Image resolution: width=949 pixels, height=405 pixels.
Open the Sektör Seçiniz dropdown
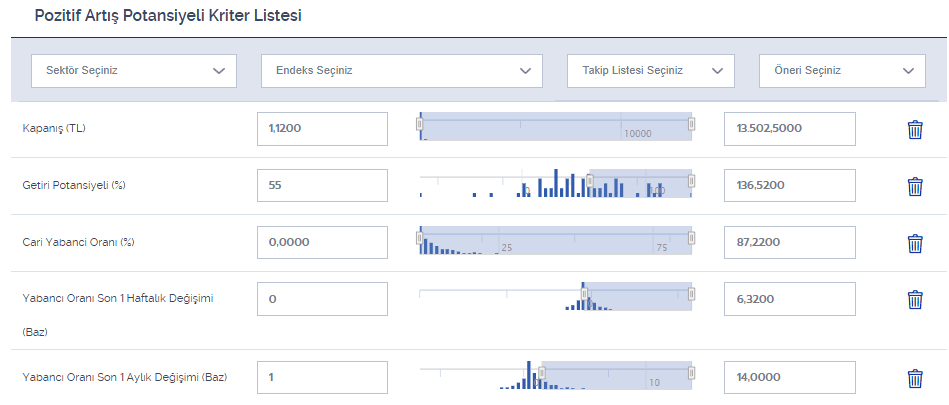click(x=134, y=71)
